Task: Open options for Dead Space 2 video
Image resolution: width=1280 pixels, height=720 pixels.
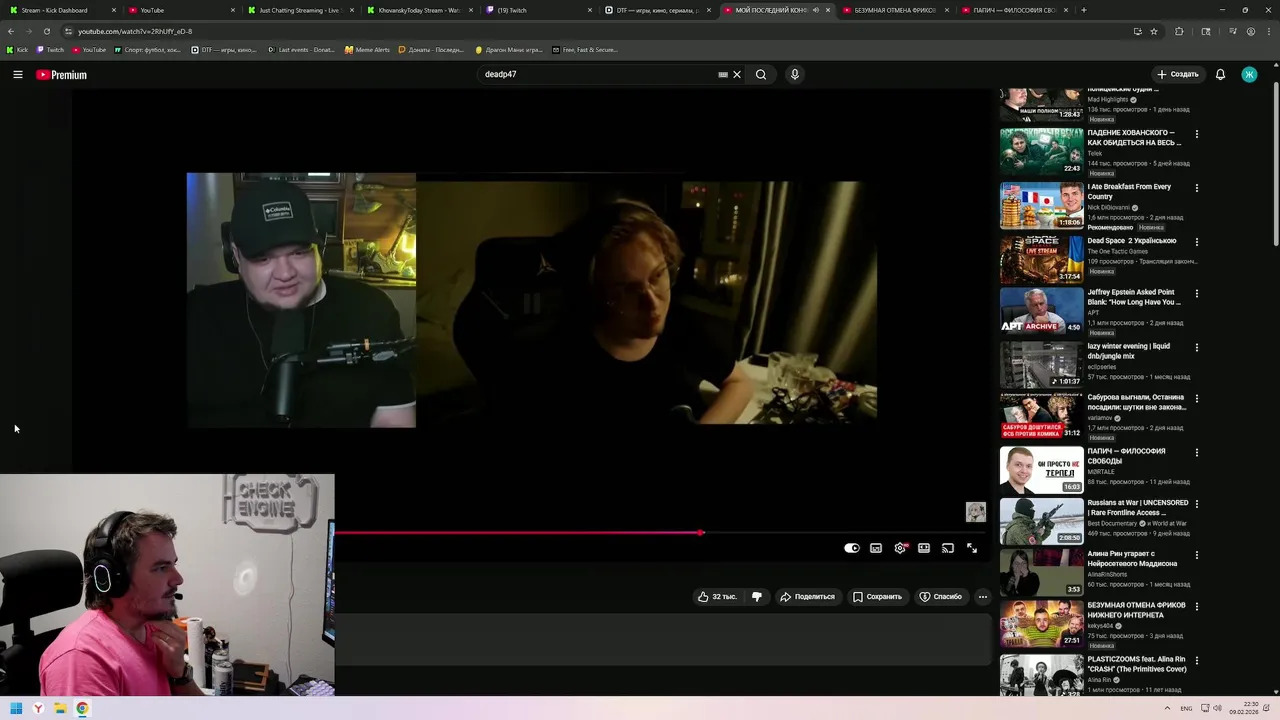Action: [x=1197, y=242]
